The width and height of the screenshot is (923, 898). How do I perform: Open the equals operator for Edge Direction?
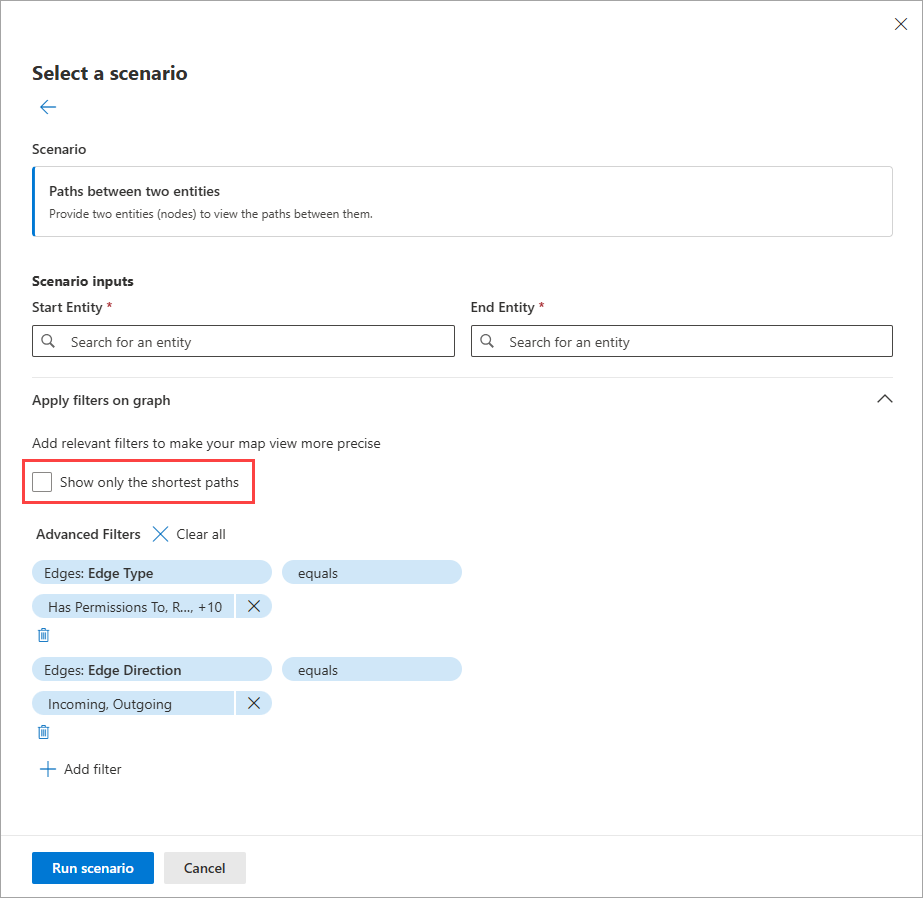click(x=371, y=670)
